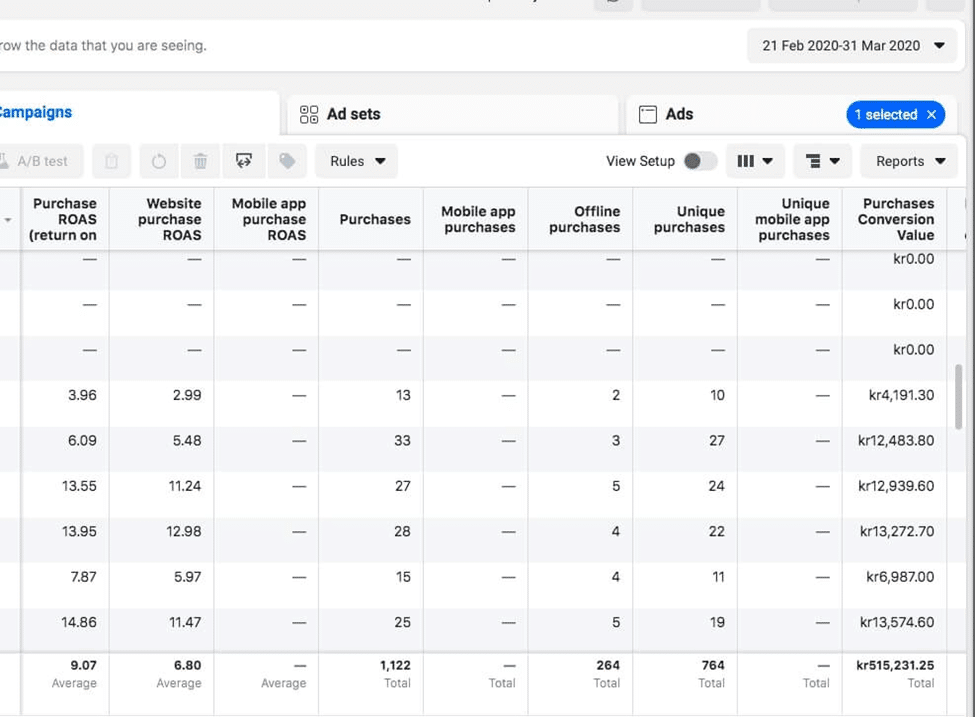Click the conversion value kr6,987.00
This screenshot has width=975, height=717.
(900, 577)
